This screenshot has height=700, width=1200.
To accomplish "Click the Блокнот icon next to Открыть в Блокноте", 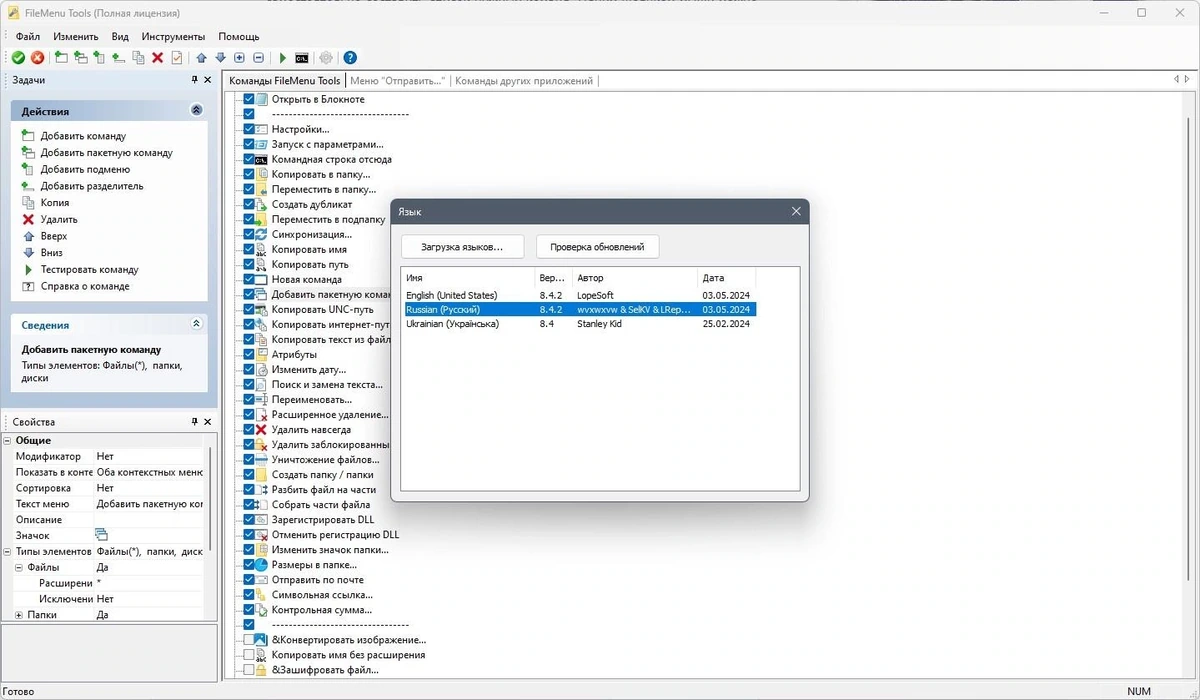I will [x=262, y=99].
